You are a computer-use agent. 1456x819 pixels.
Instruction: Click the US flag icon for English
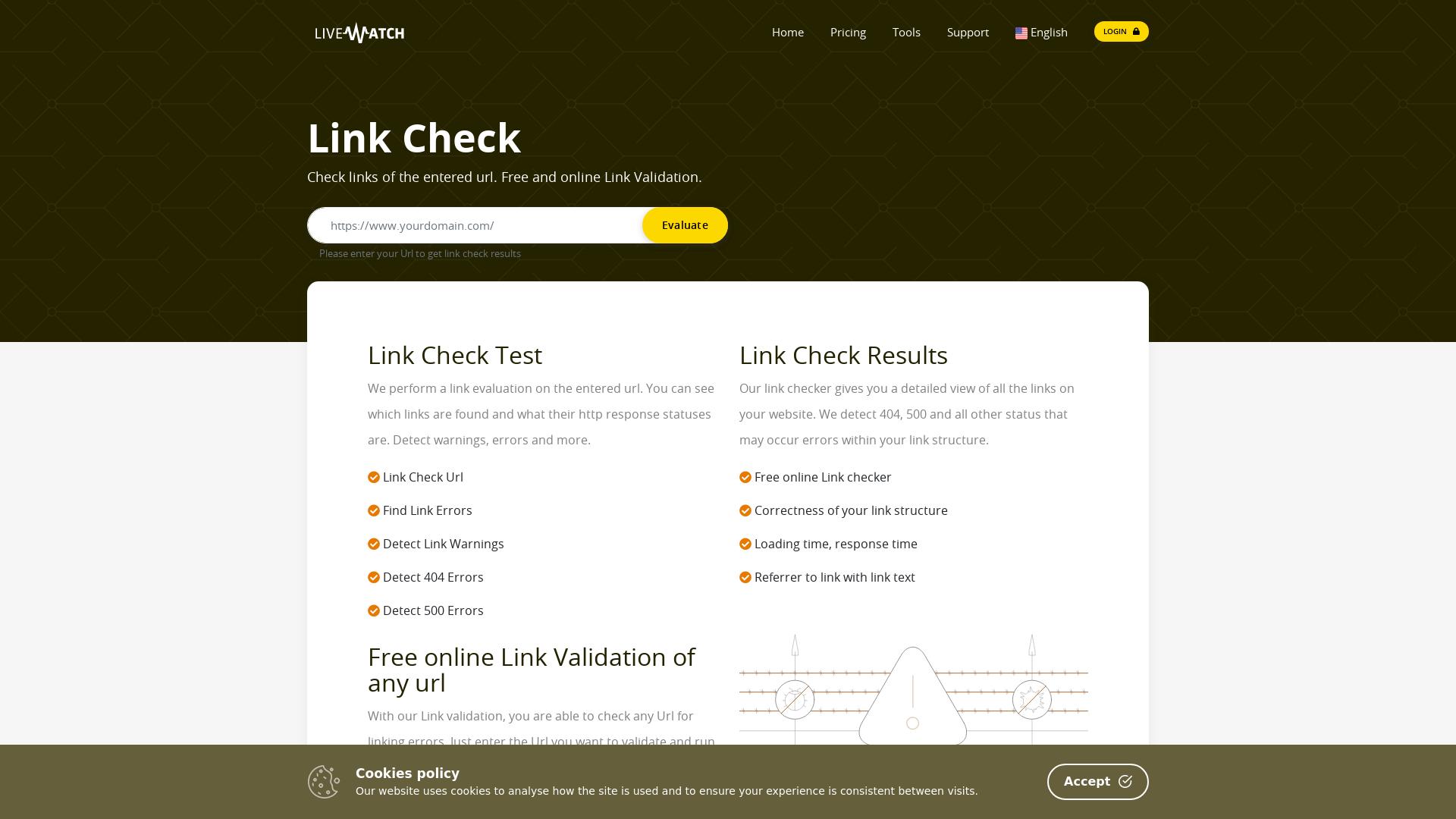click(x=1020, y=32)
